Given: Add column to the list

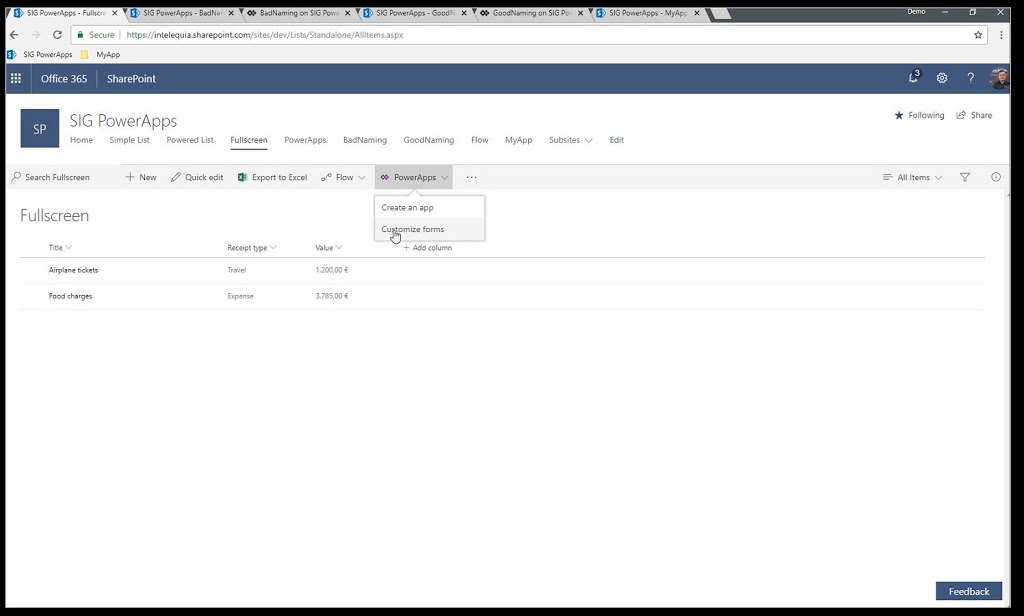Looking at the screenshot, I should (x=428, y=248).
